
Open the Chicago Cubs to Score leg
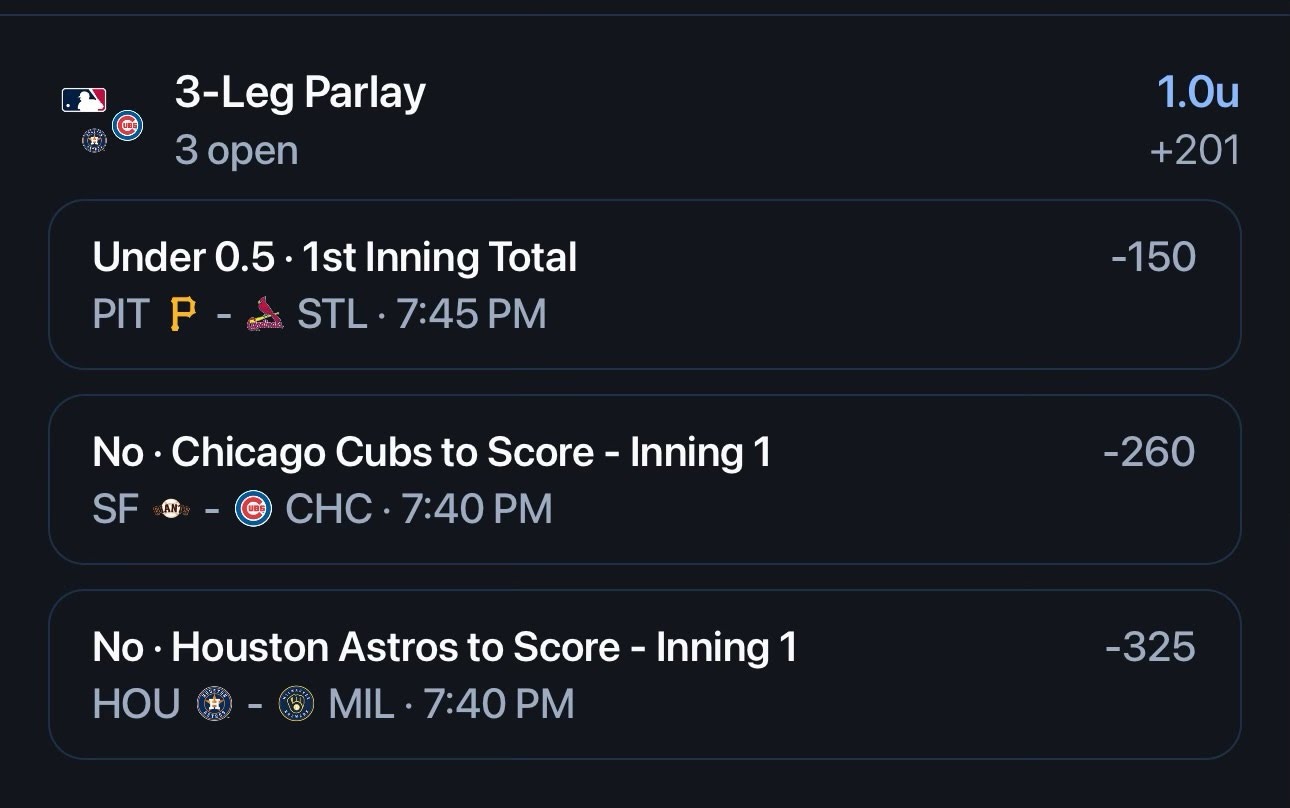(x=645, y=479)
